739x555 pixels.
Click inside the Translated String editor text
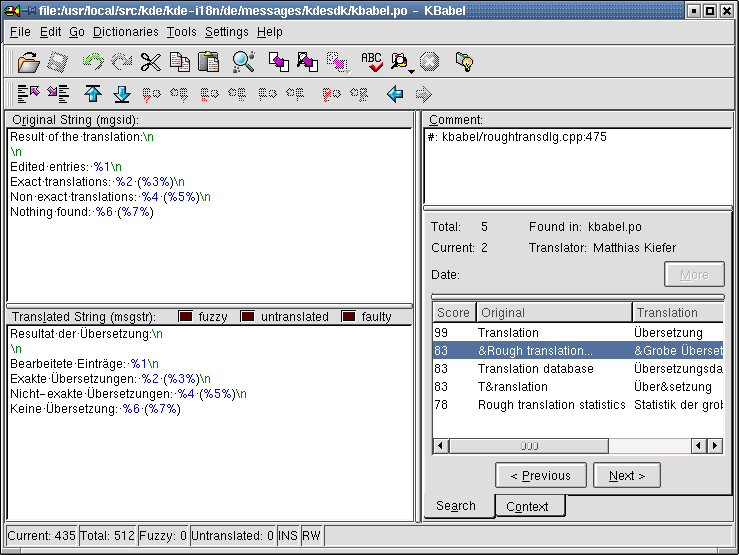(210, 422)
